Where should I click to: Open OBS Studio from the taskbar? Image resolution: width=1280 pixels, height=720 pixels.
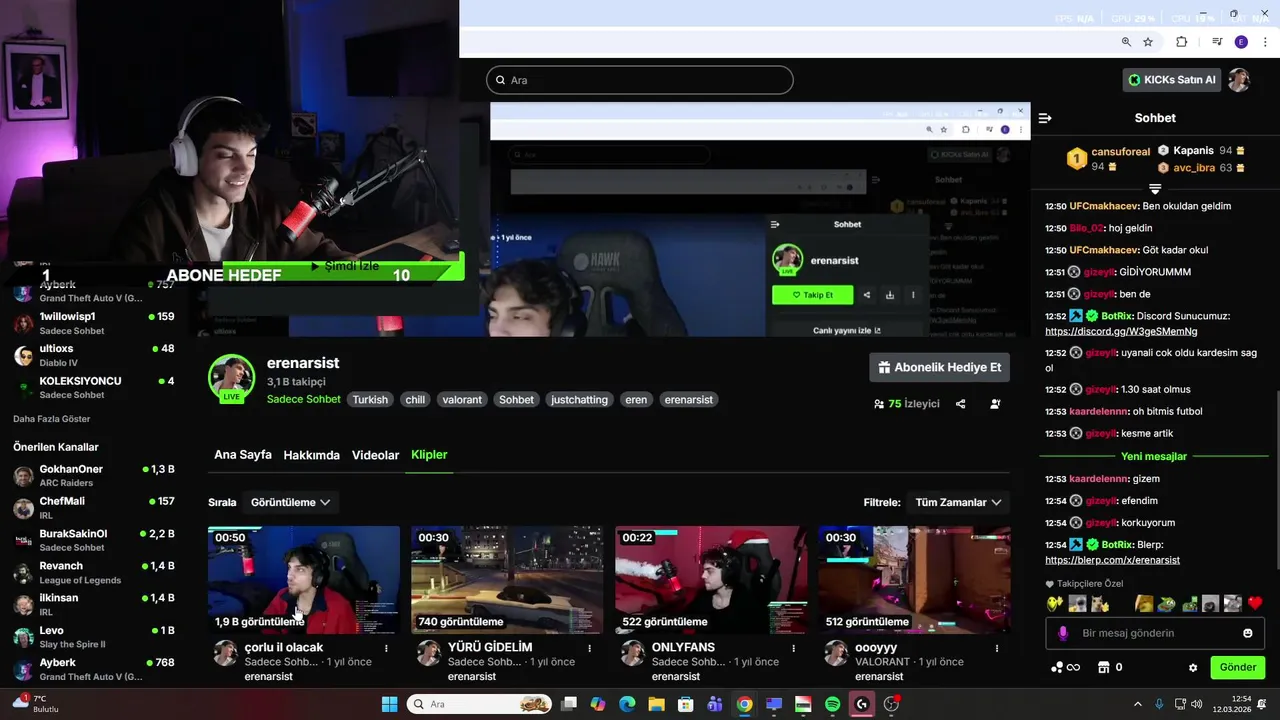click(x=891, y=704)
